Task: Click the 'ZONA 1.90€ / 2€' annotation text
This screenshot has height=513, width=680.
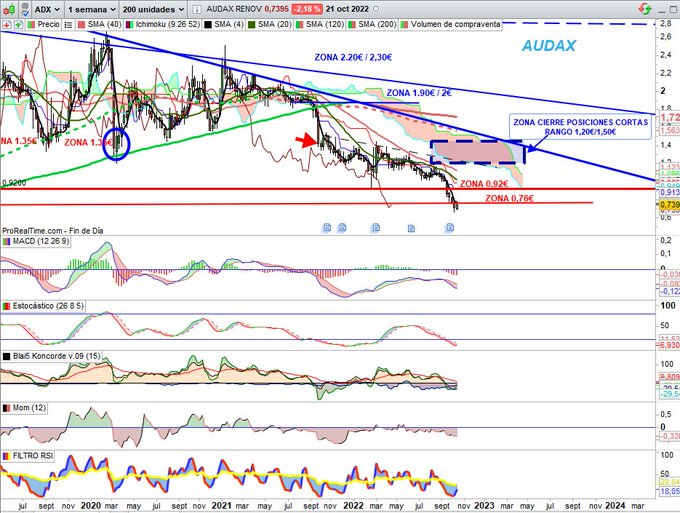Action: coord(419,93)
